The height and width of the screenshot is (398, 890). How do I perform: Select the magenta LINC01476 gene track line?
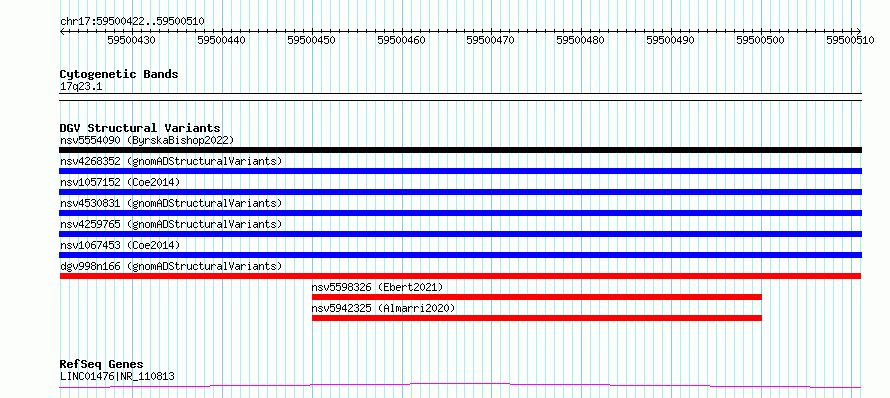click(460, 386)
